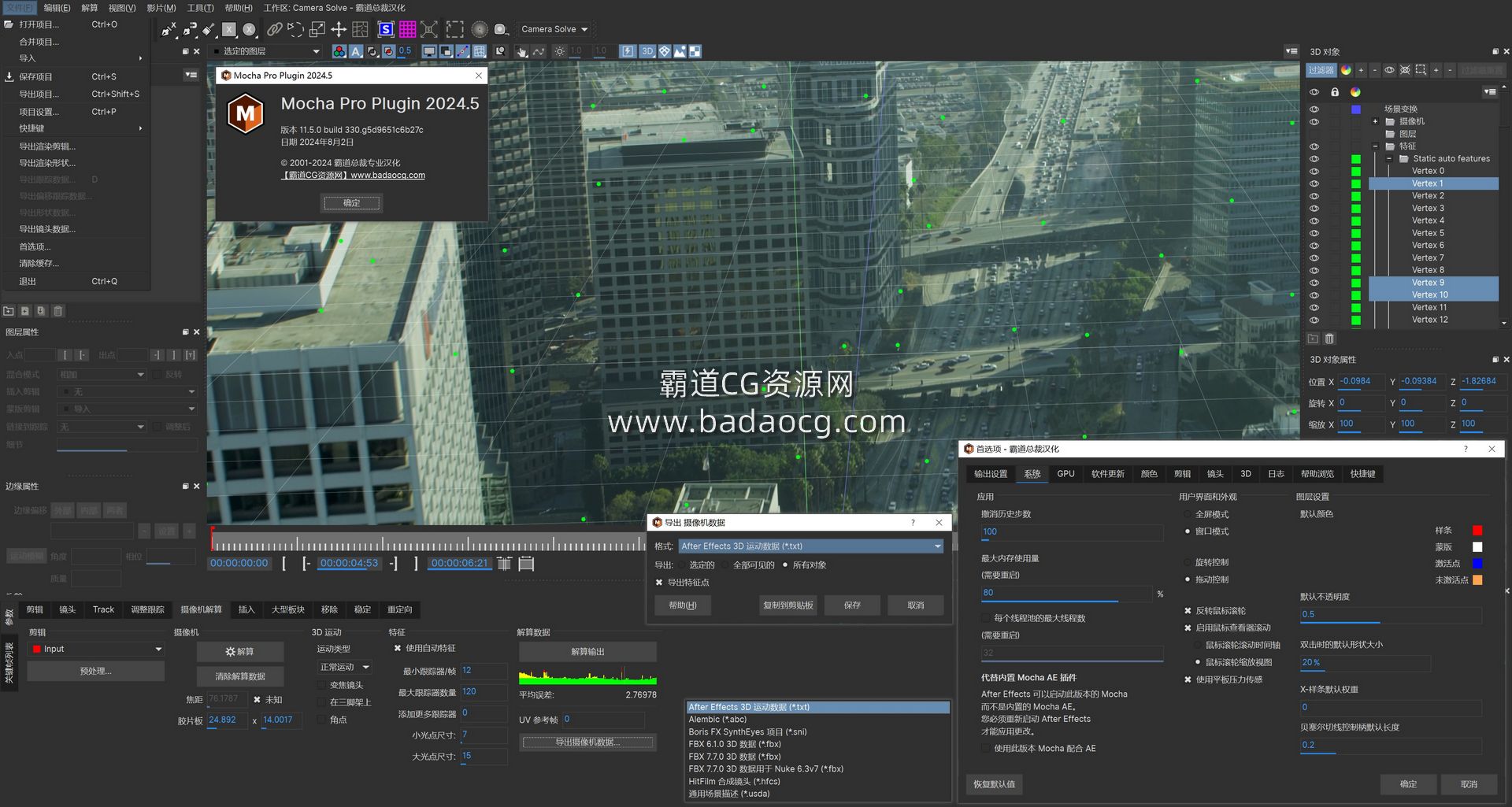
Task: Open the 正常运动 motion type dropdown
Action: click(345, 667)
